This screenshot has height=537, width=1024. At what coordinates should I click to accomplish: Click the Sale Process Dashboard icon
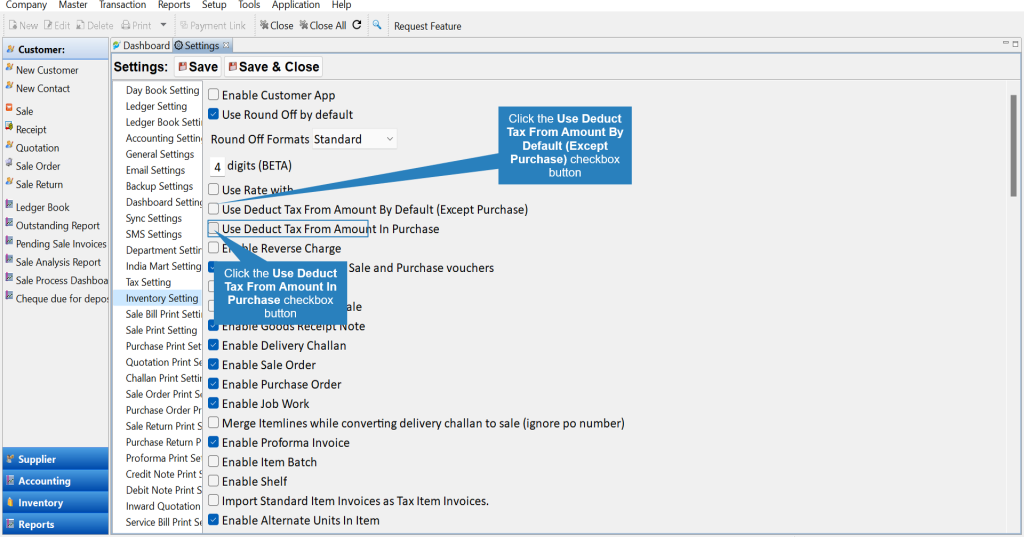9,278
